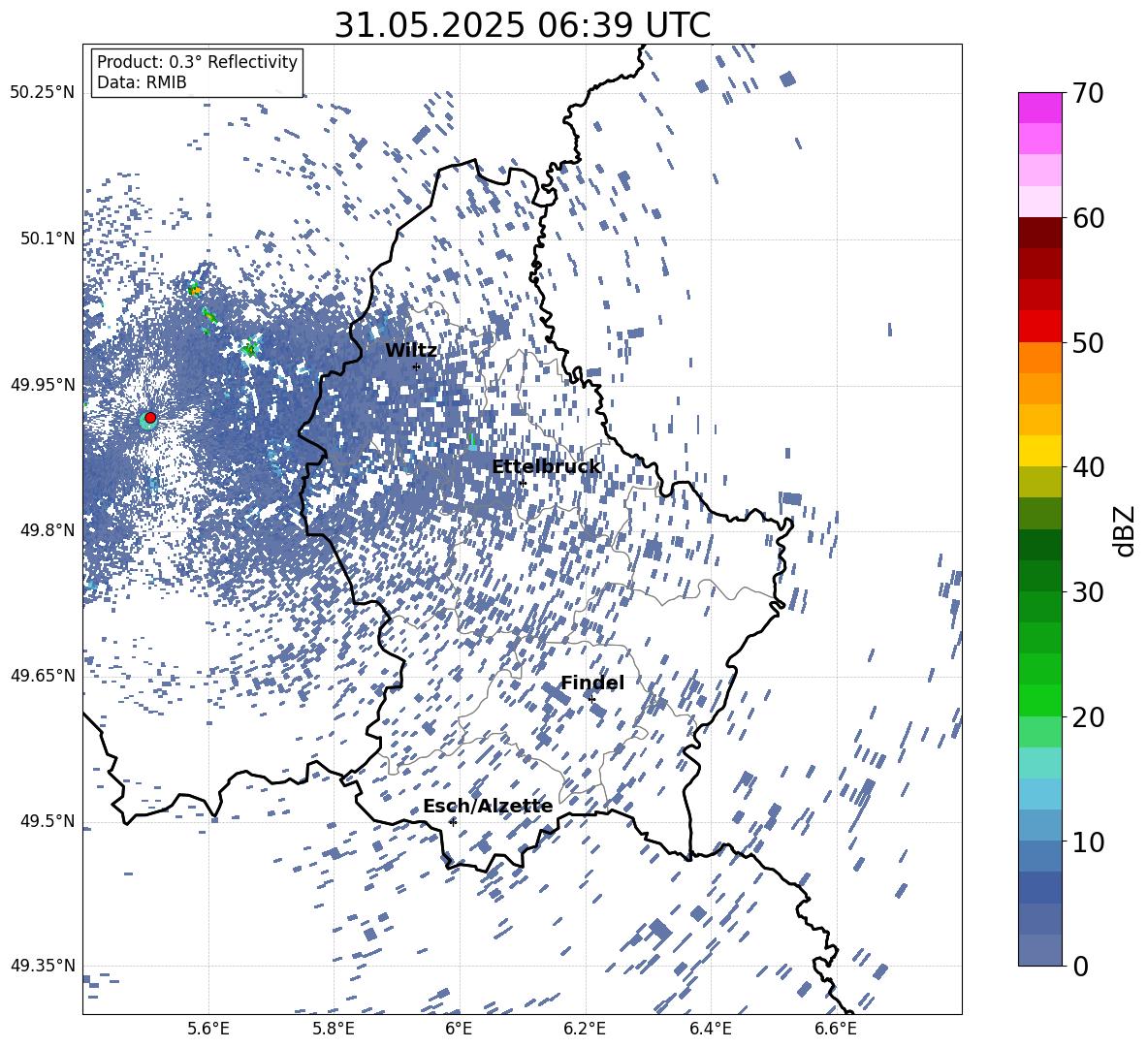Click the colorbar tick label 40

coord(1088,467)
